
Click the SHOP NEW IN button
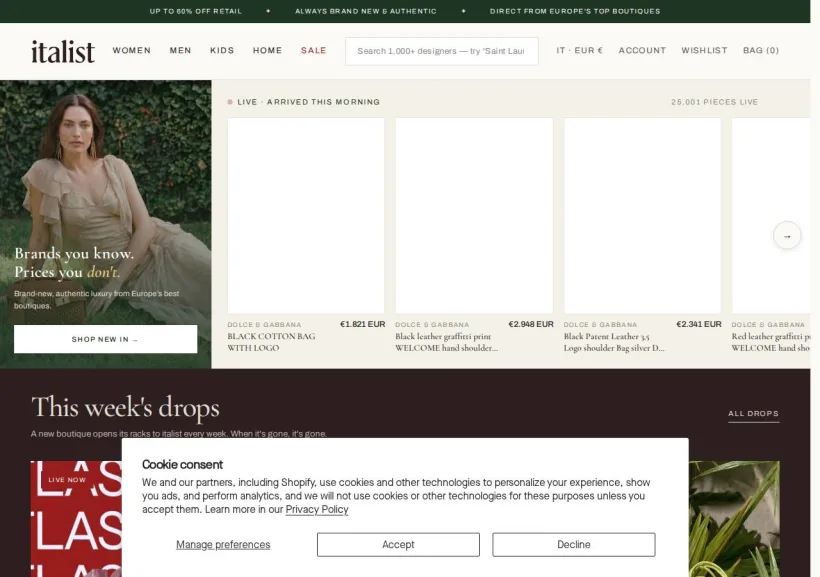click(x=106, y=339)
